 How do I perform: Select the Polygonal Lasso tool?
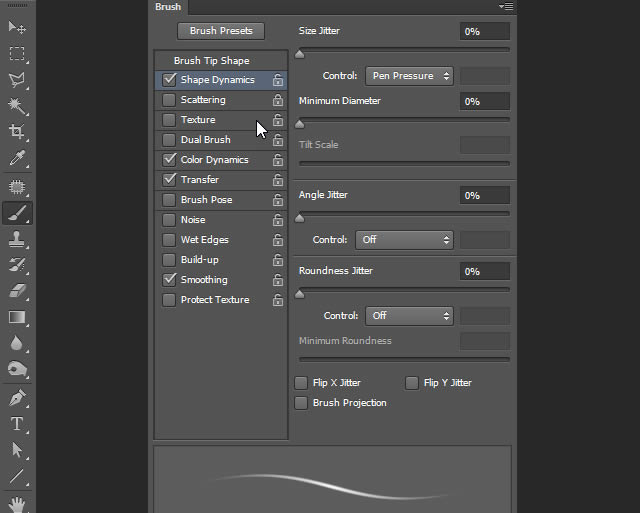click(17, 80)
